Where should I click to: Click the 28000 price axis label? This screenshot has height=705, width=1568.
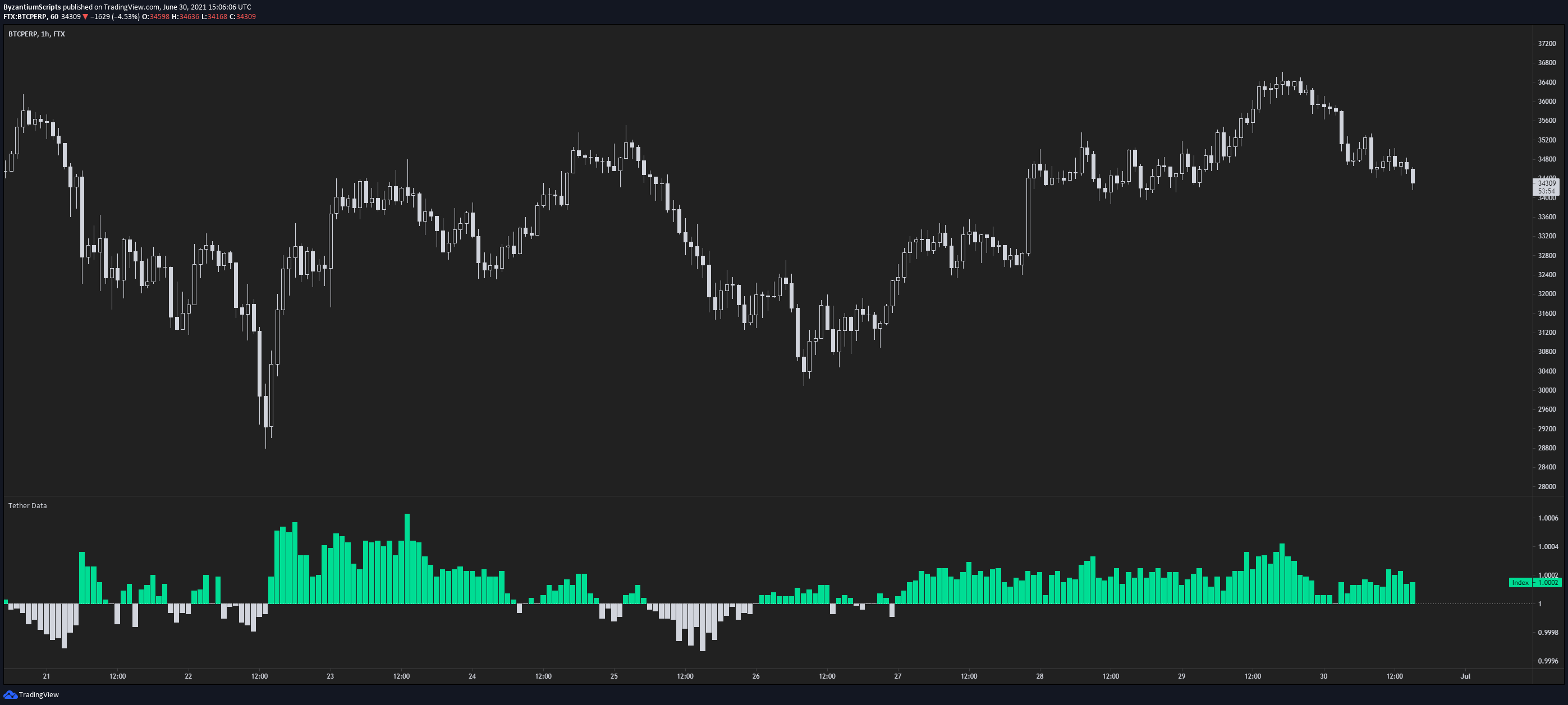pyautogui.click(x=1547, y=487)
